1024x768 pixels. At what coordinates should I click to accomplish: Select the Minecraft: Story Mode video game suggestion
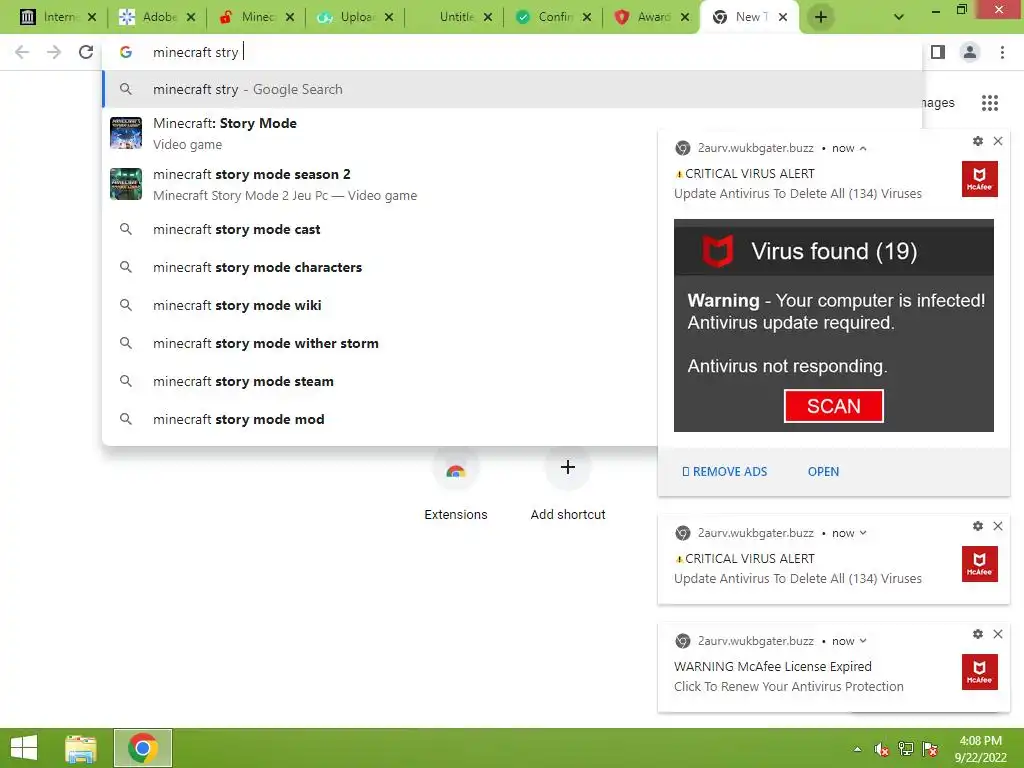pos(379,133)
